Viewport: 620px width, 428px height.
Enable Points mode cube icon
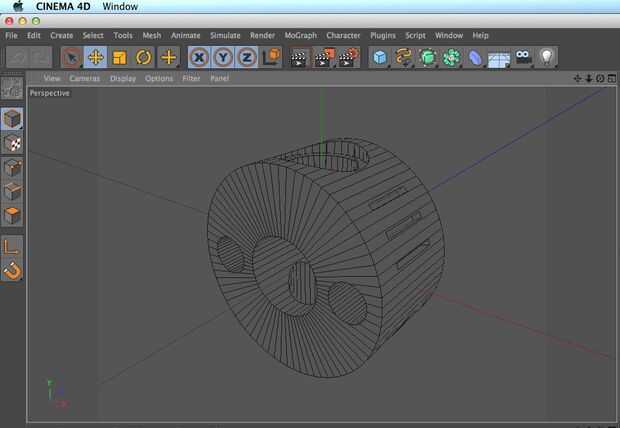point(12,168)
